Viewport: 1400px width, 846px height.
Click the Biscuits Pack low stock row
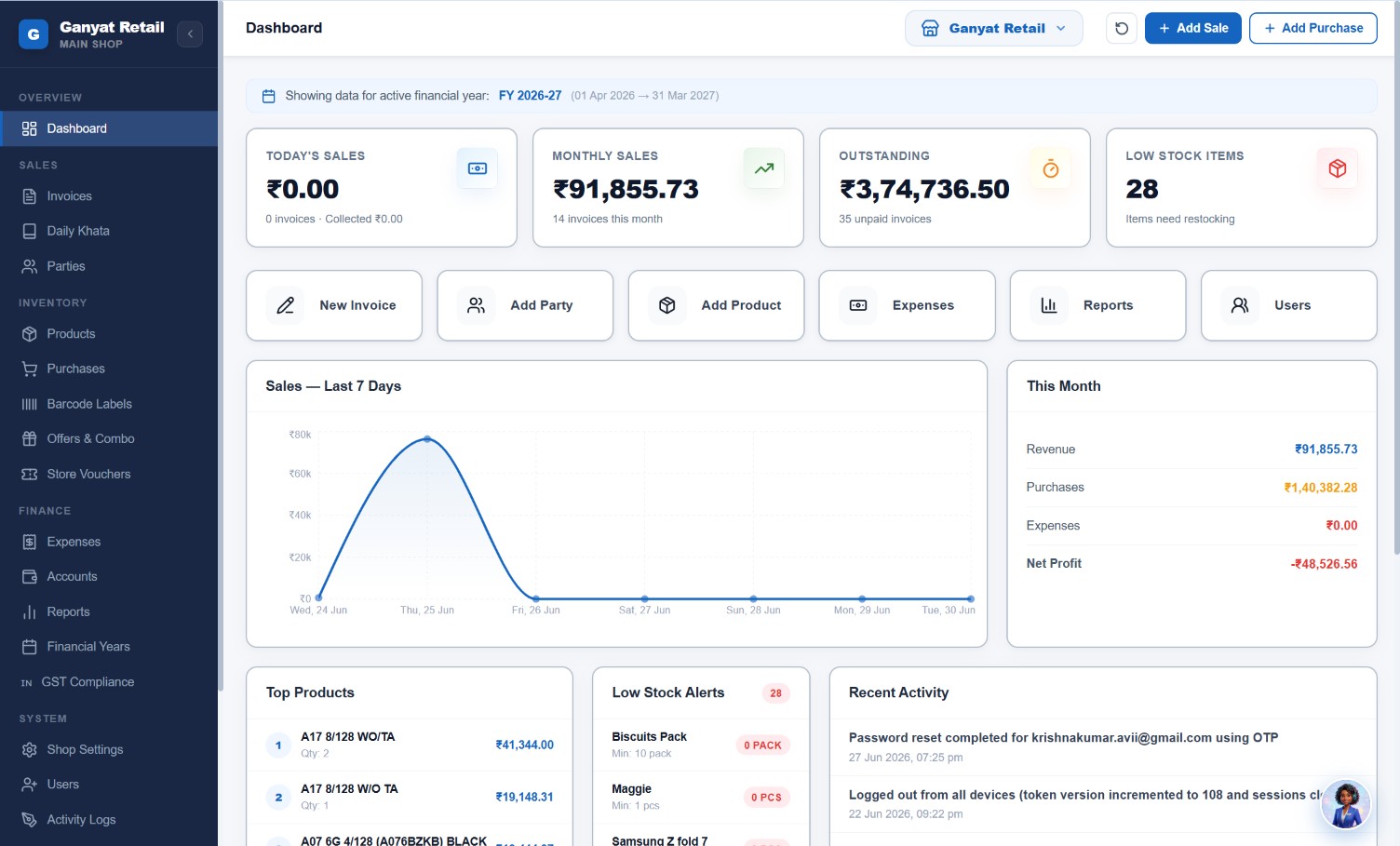click(701, 745)
